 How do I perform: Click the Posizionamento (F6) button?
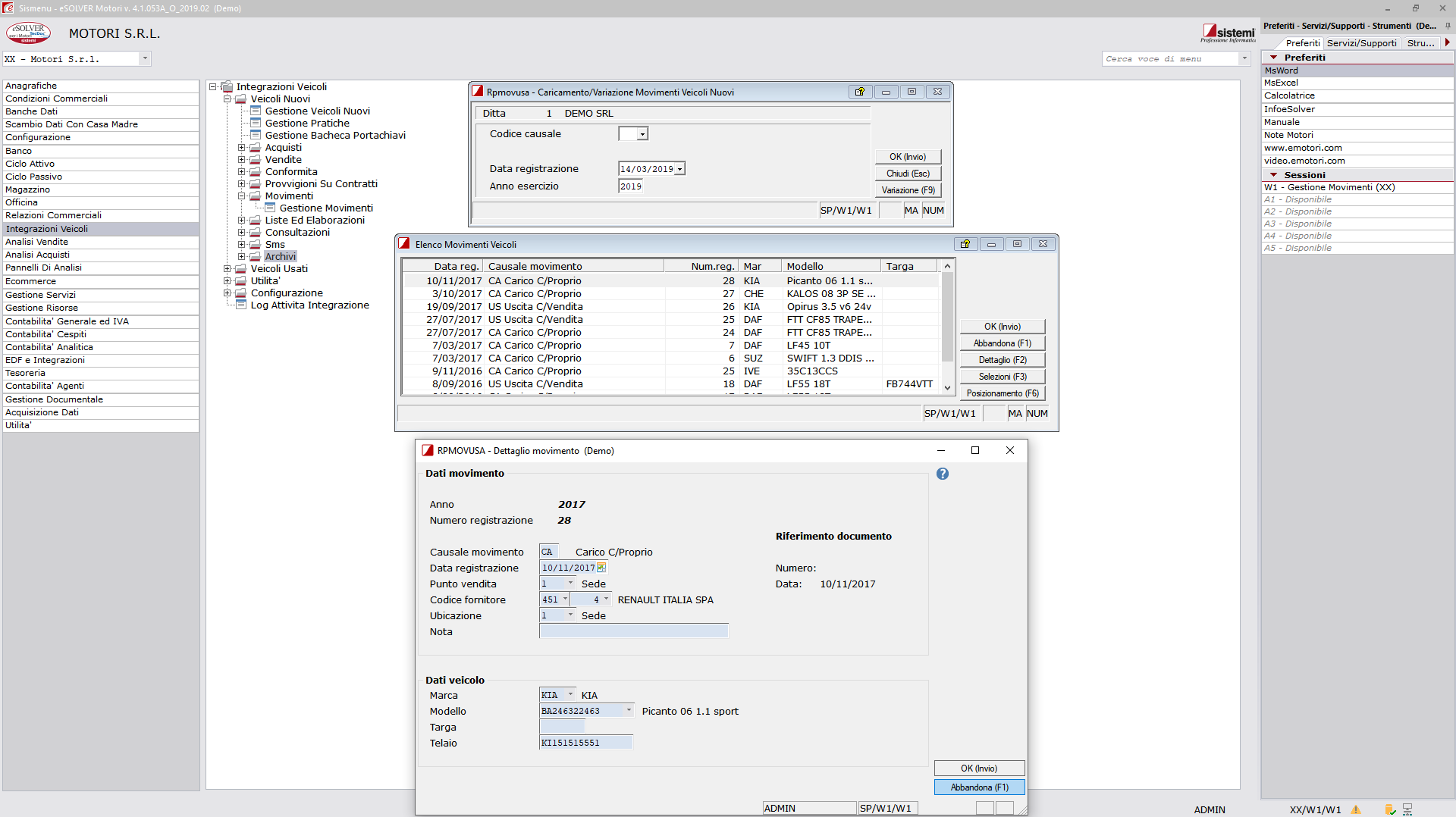[x=1003, y=393]
